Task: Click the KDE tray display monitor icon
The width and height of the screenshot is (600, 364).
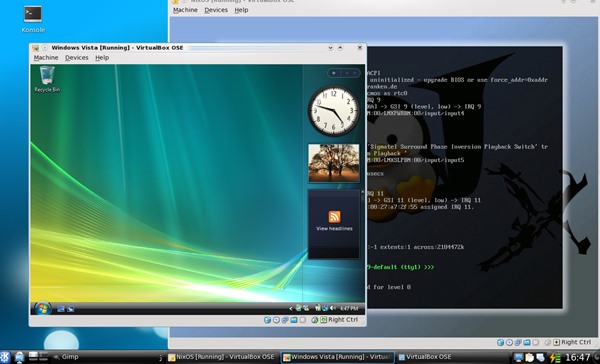Action: pos(519,357)
